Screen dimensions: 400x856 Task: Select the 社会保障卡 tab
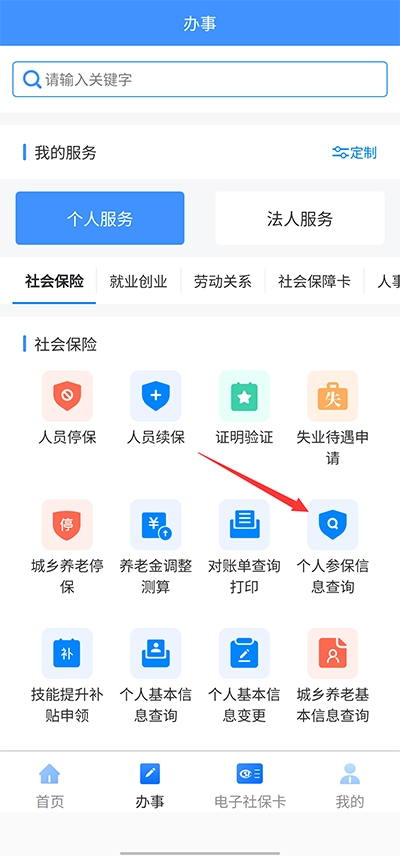[x=314, y=282]
